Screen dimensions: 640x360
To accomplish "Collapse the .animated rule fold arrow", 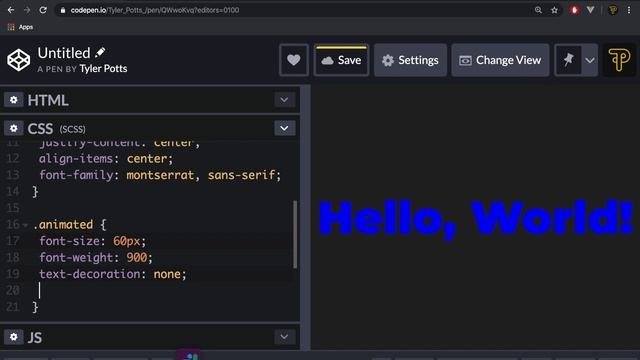I will (25, 225).
